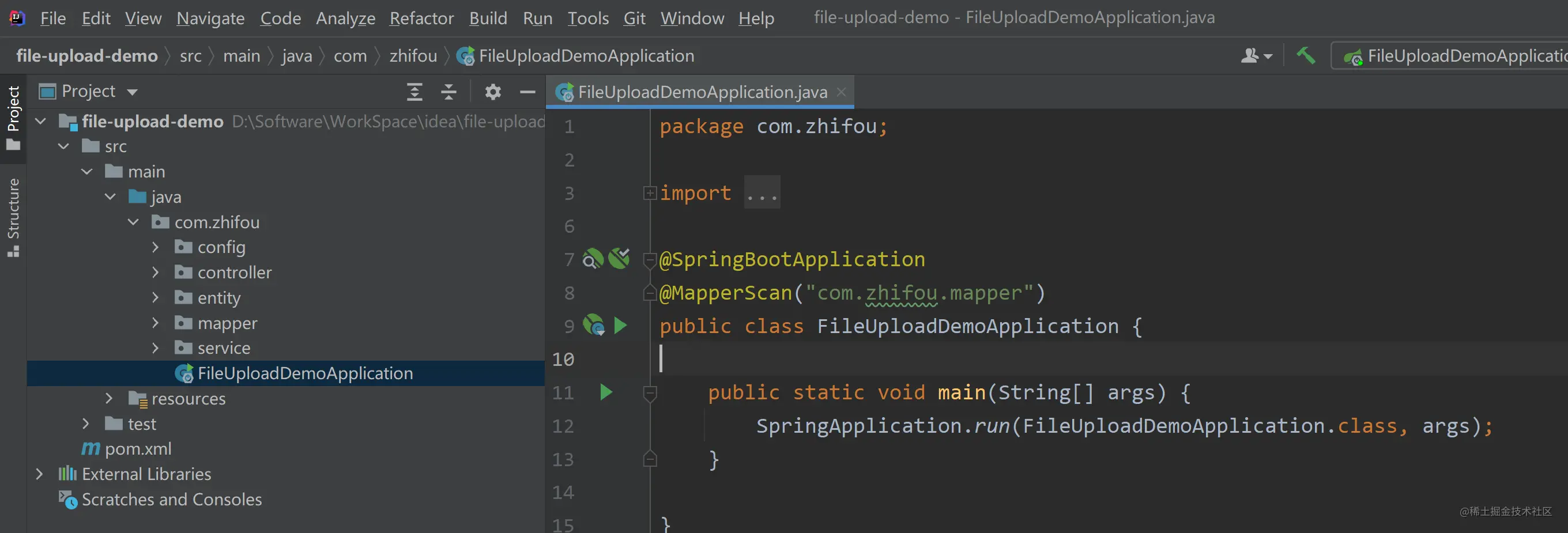Screen dimensions: 1568x533
Task: Toggle the Structure tool window sidebar tab
Action: [x=13, y=217]
